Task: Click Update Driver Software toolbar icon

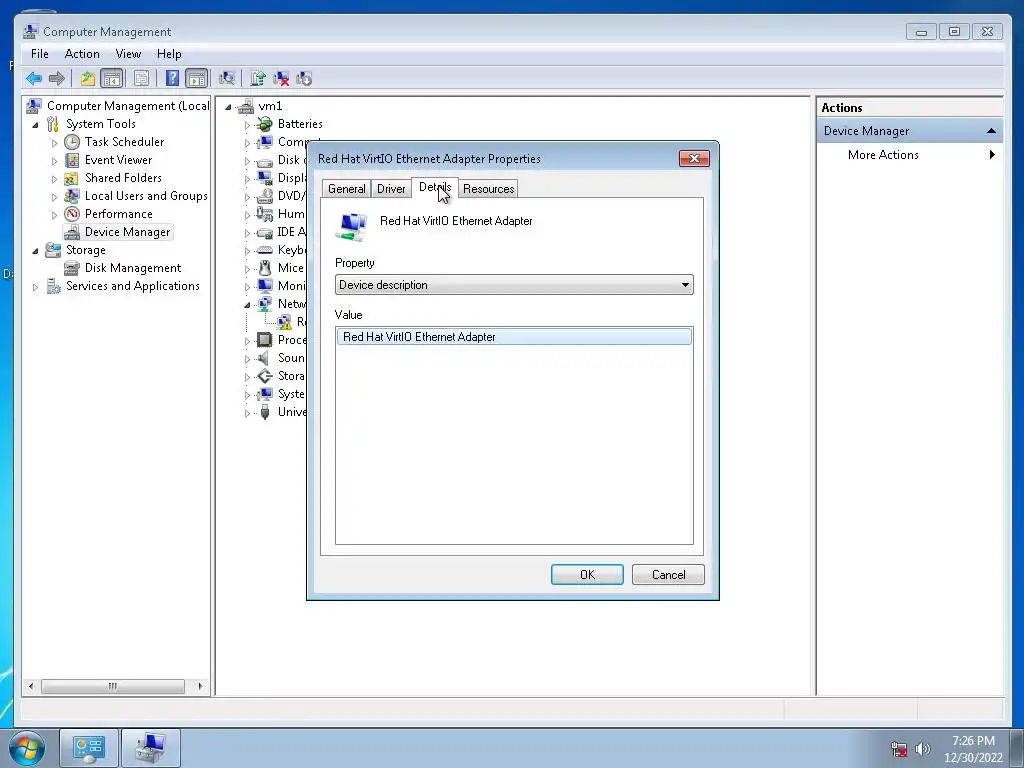Action: 257,79
